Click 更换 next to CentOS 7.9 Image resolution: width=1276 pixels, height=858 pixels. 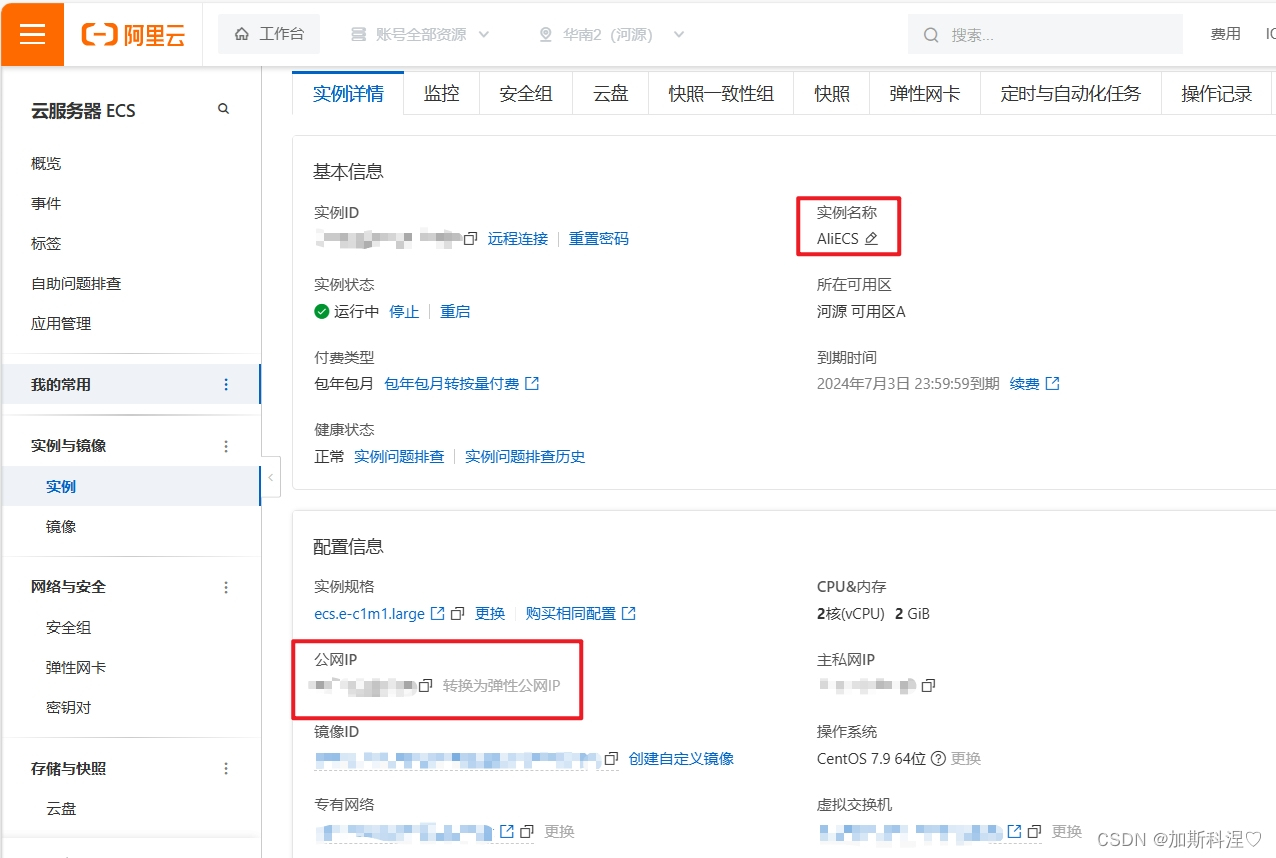pos(966,759)
